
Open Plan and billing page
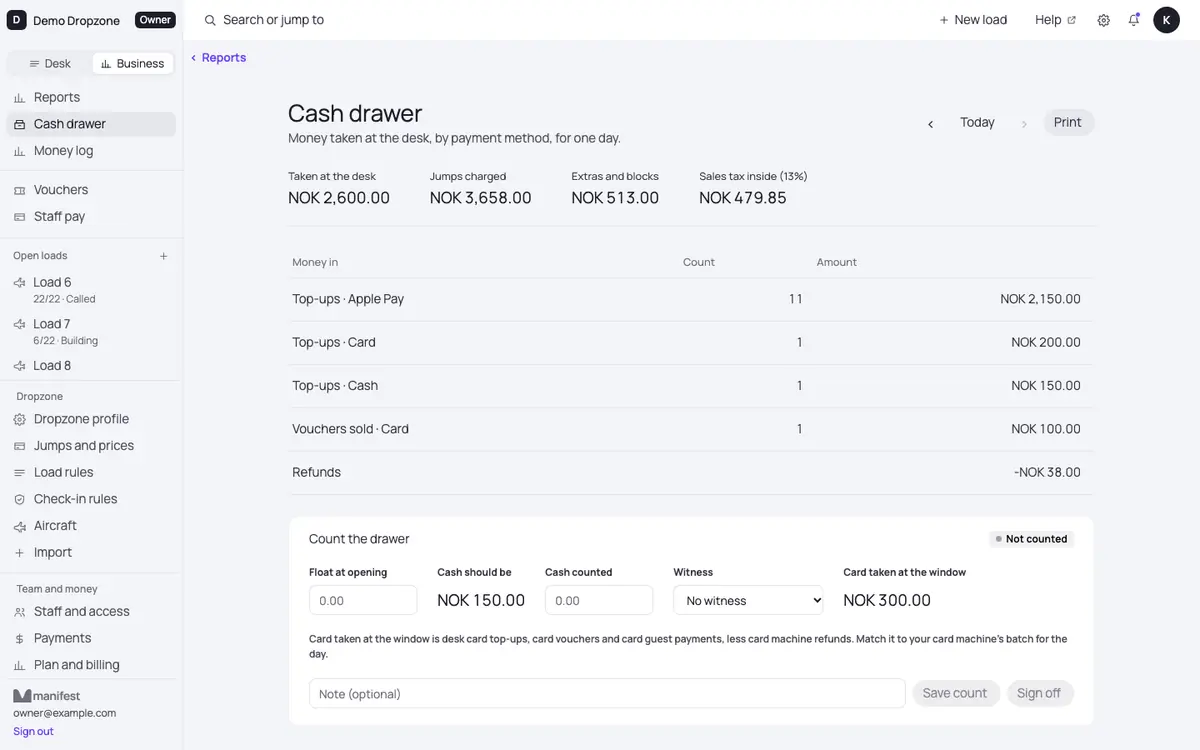pos(91,665)
